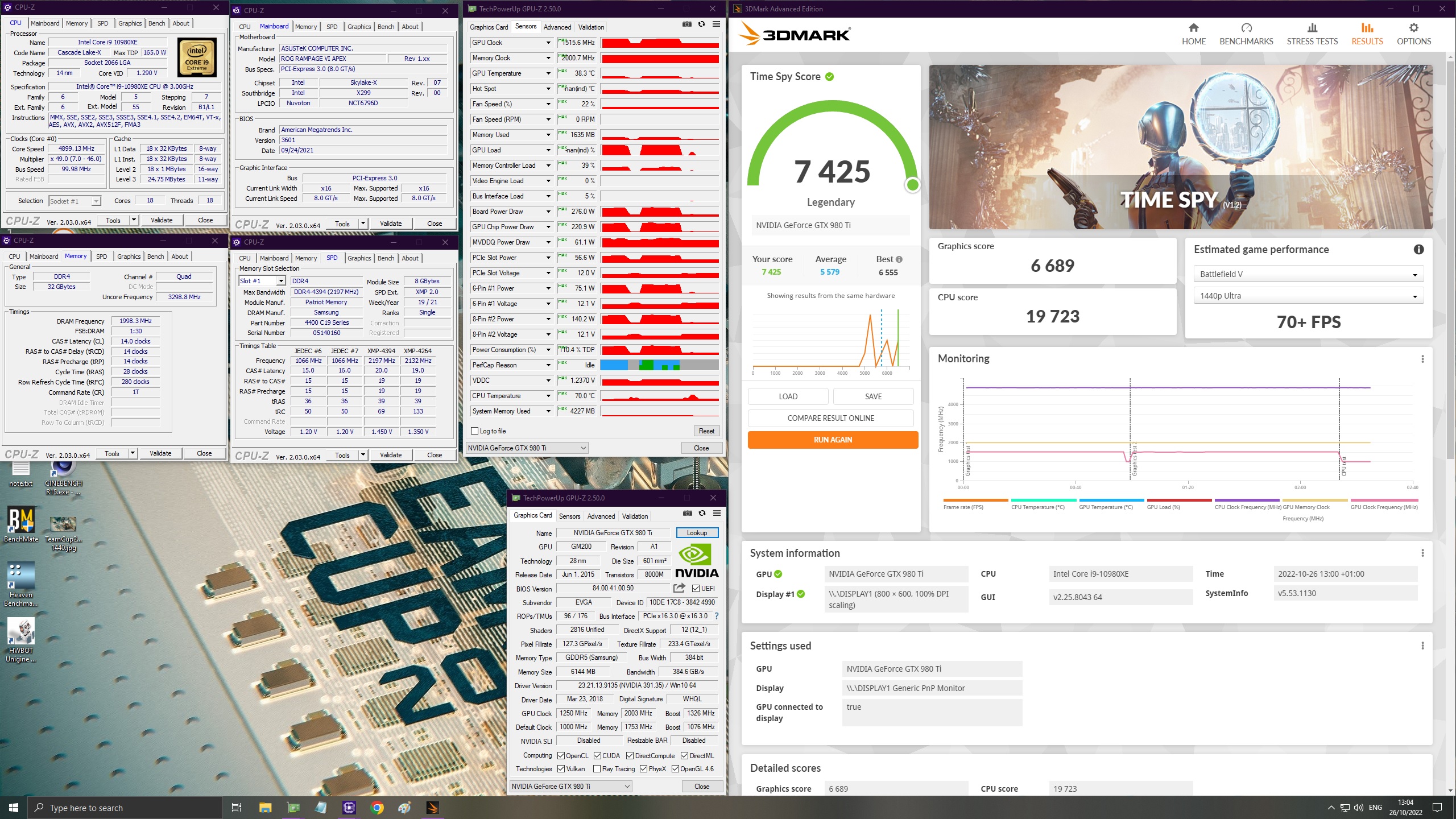Open Task View on the taskbar

pos(237,808)
